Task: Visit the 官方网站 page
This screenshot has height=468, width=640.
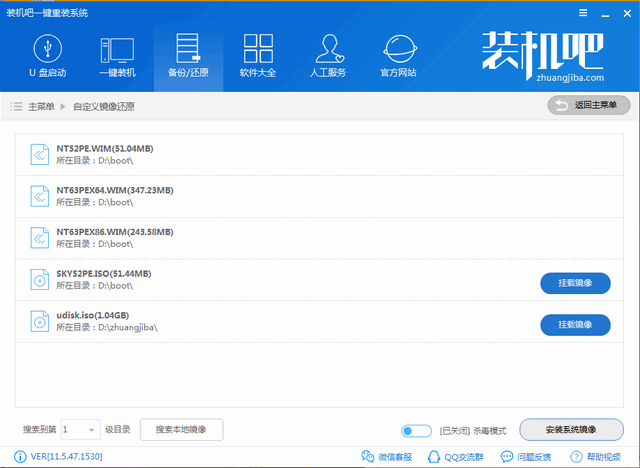Action: click(400, 56)
